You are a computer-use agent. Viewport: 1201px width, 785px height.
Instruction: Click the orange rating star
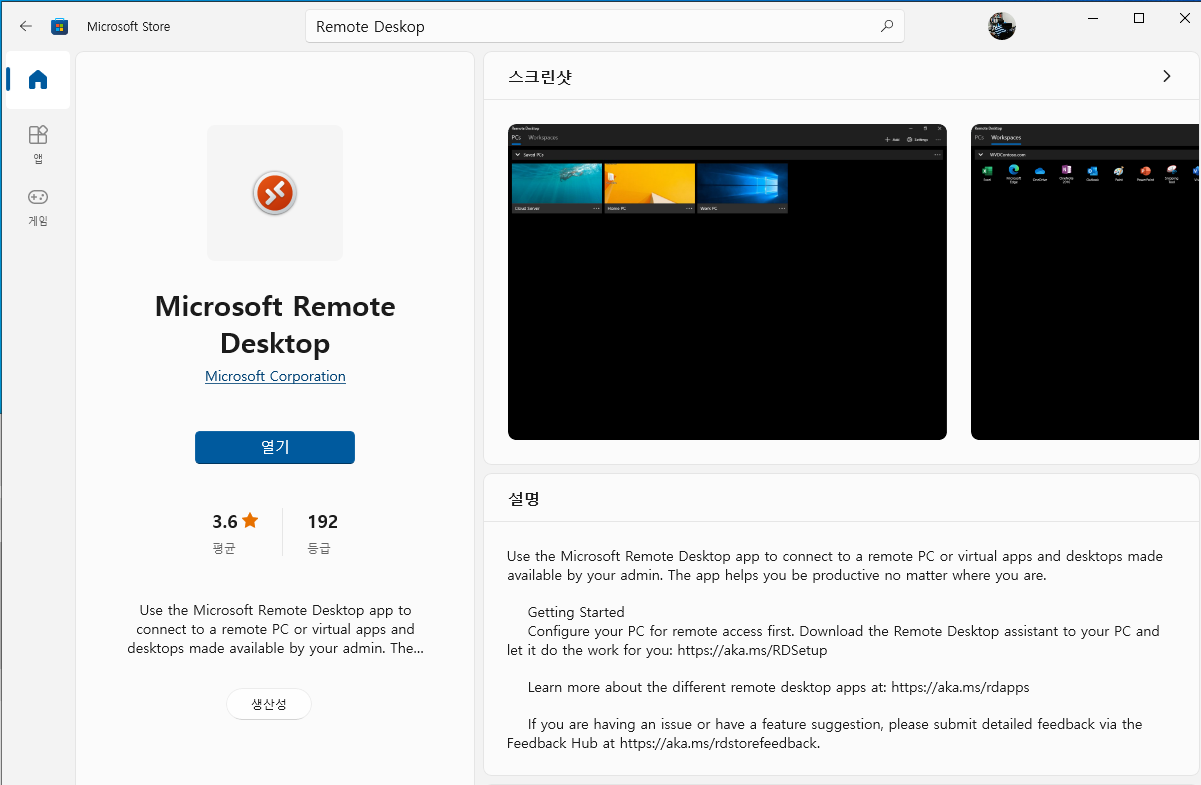point(250,521)
